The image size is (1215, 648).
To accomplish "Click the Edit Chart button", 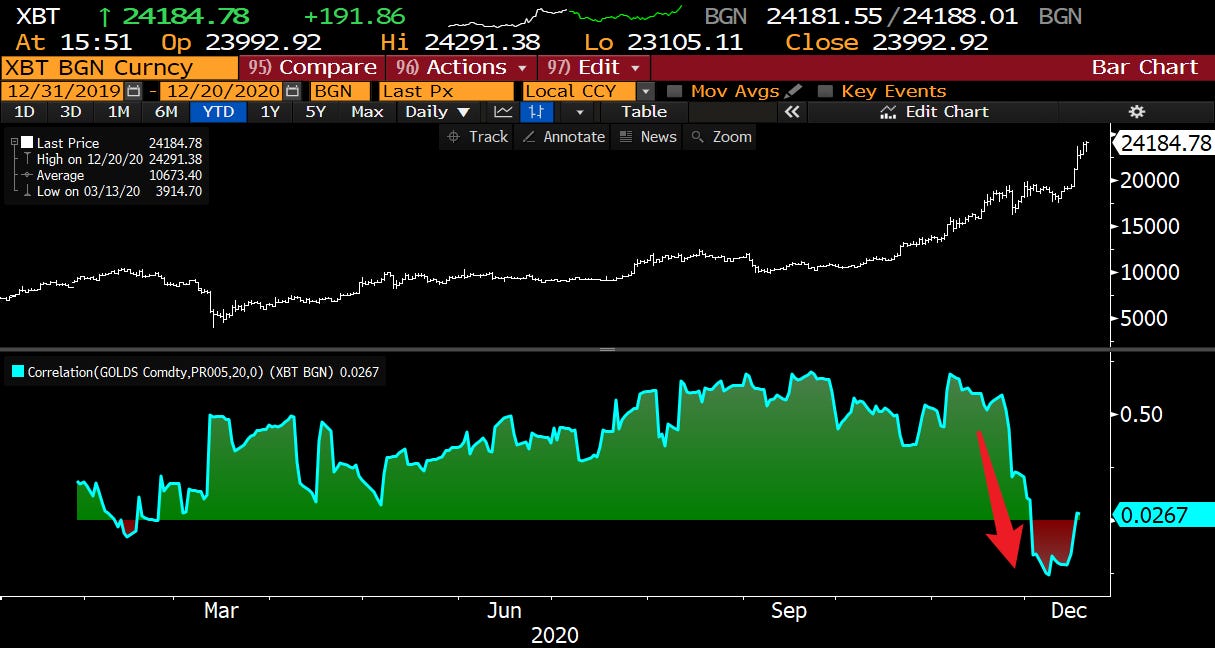I will point(934,112).
